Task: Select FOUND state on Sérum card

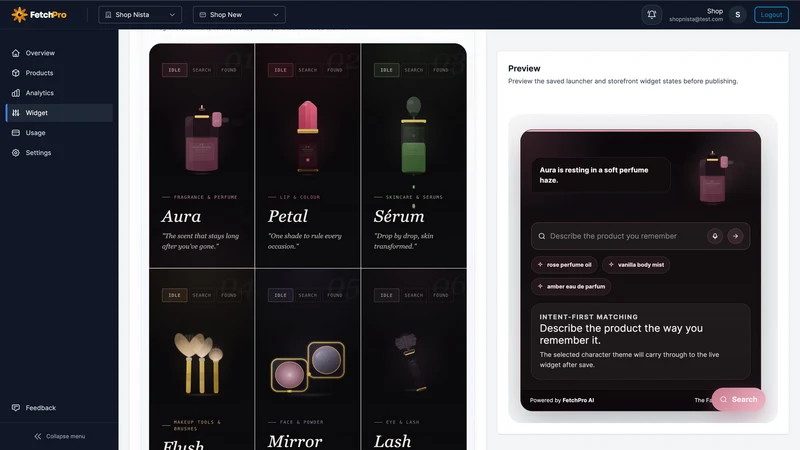Action: click(441, 70)
